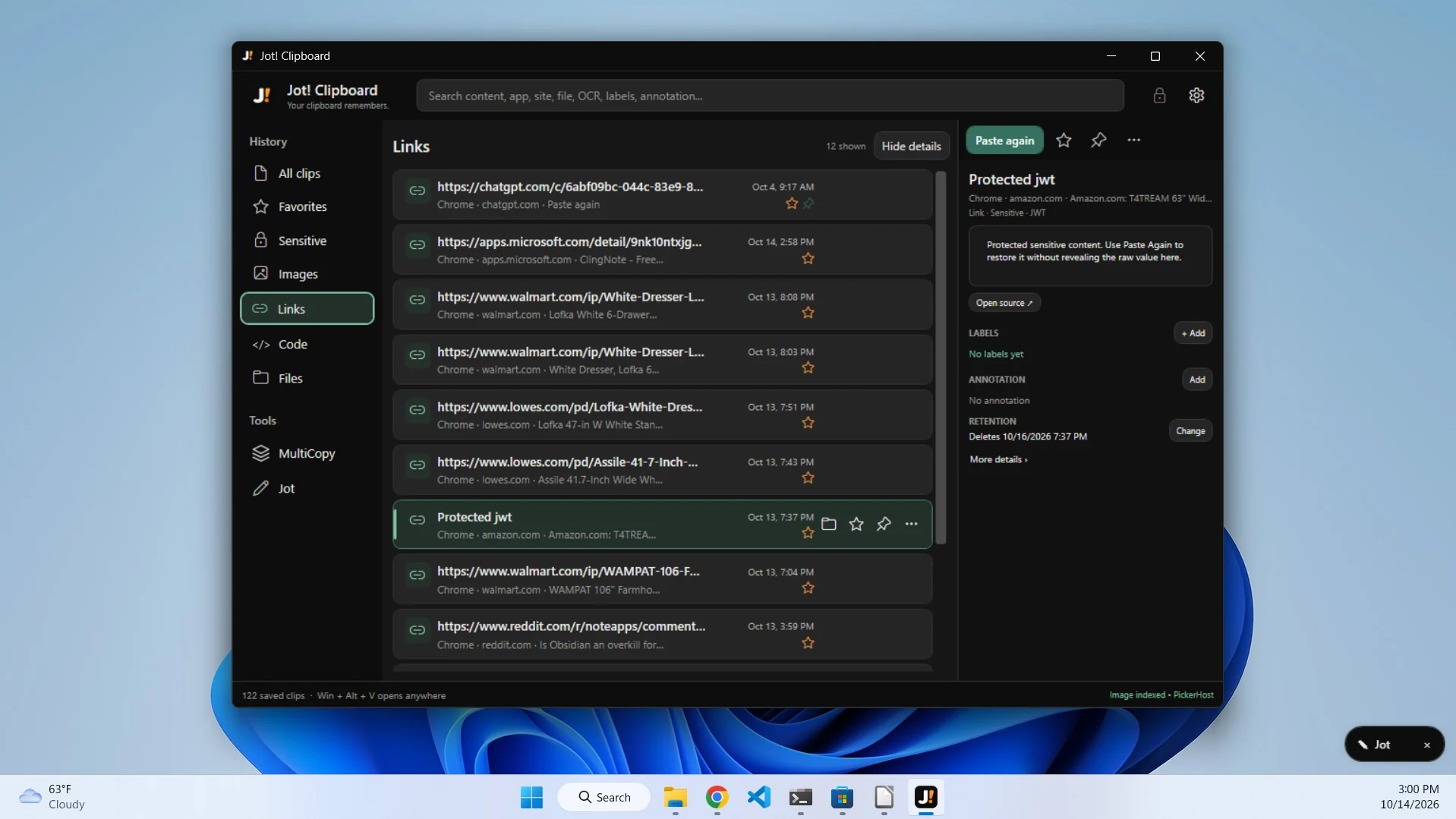Select the https://chatgpt.com/c/6abf09bc clip
1456x819 pixels.
662,195
